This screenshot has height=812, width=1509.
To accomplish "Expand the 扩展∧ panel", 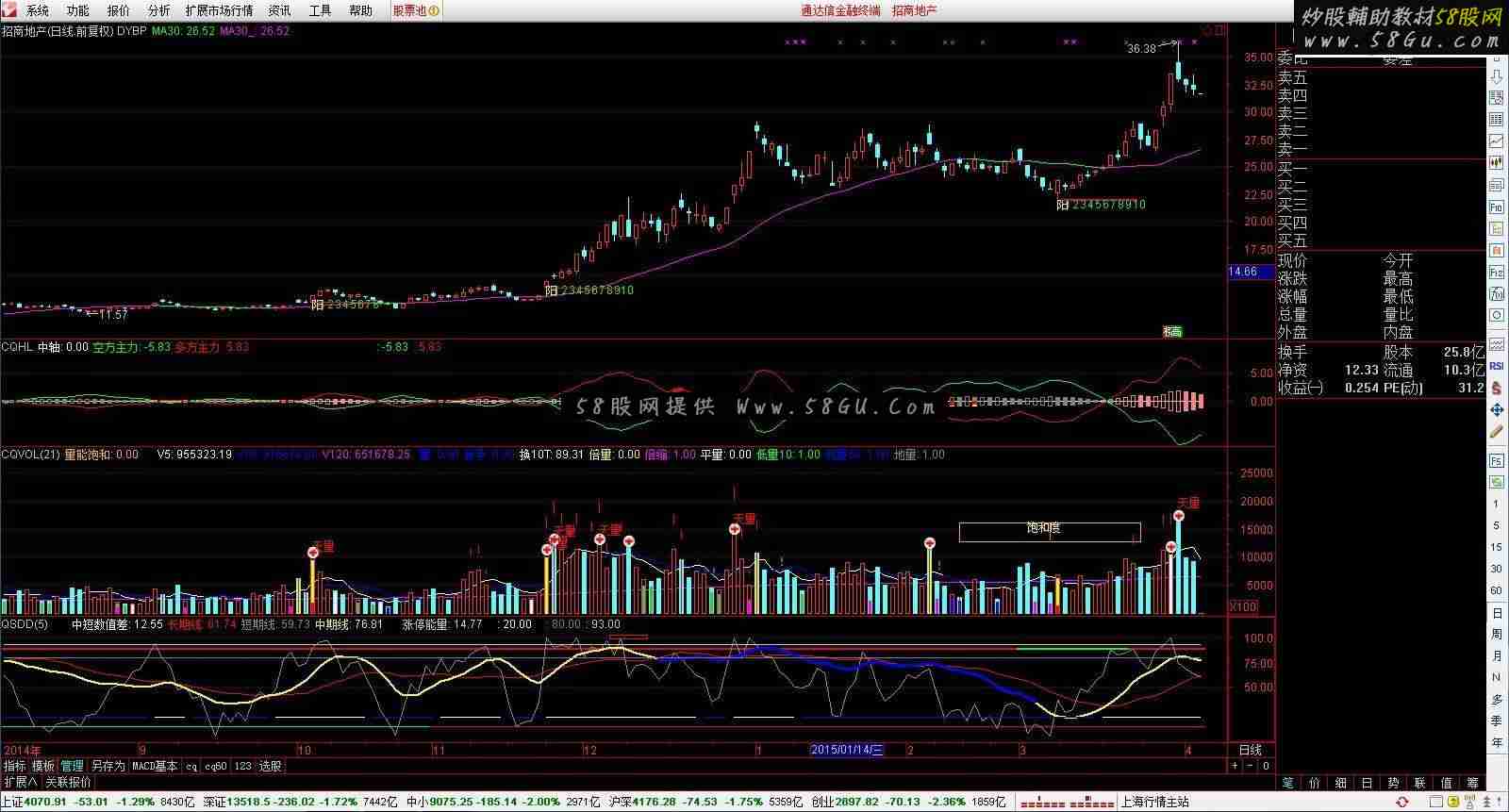I will (21, 782).
